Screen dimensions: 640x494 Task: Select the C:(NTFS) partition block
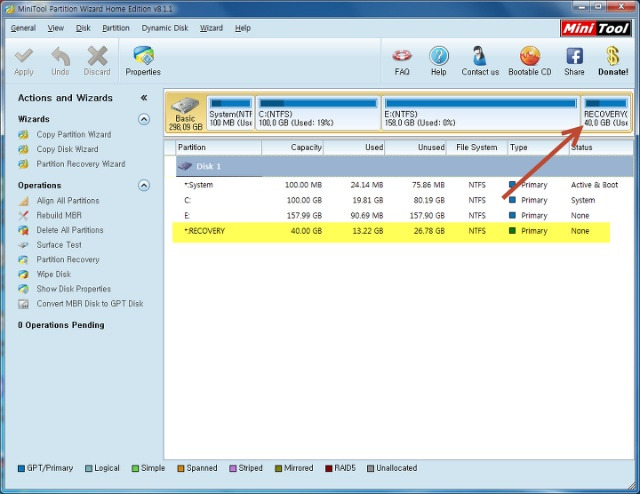(x=318, y=113)
